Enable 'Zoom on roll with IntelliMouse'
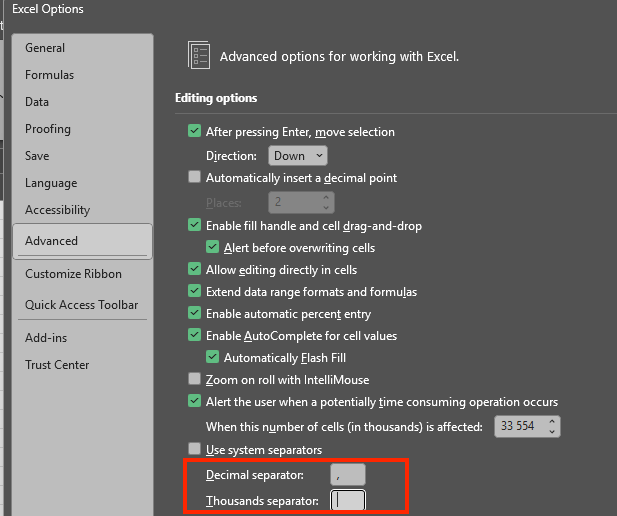The height and width of the screenshot is (516, 617). [194, 380]
